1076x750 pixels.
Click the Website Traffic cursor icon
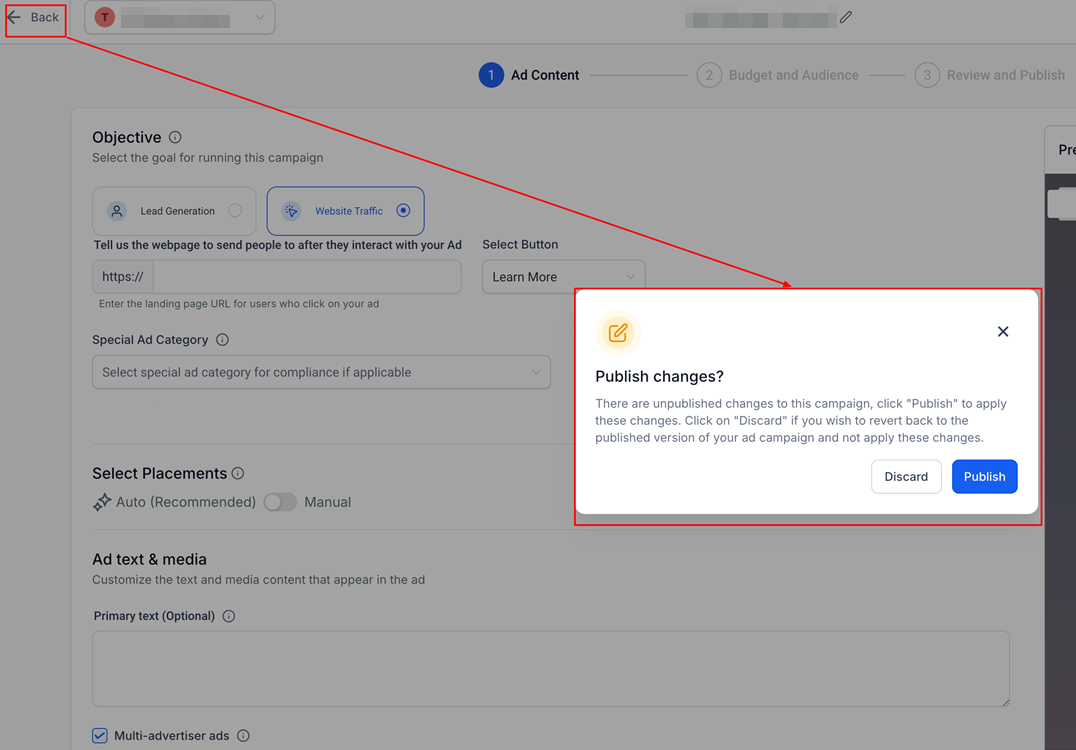292,211
